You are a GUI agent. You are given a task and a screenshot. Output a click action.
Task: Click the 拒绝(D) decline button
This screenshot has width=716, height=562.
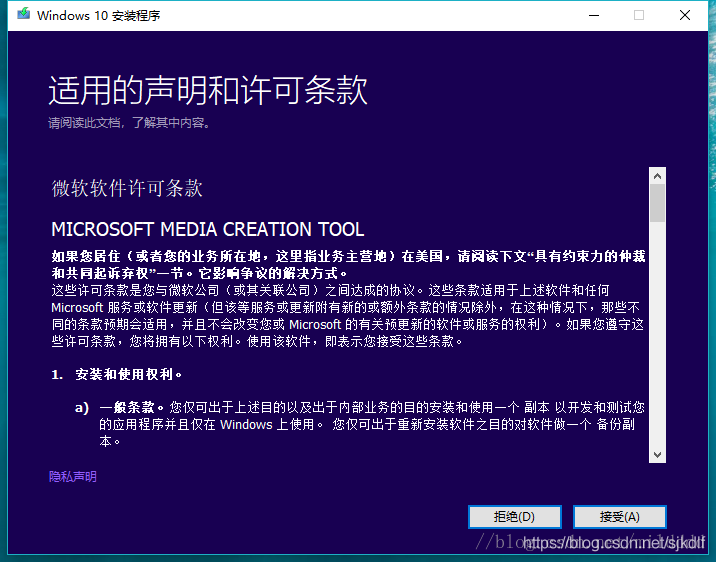tap(515, 517)
